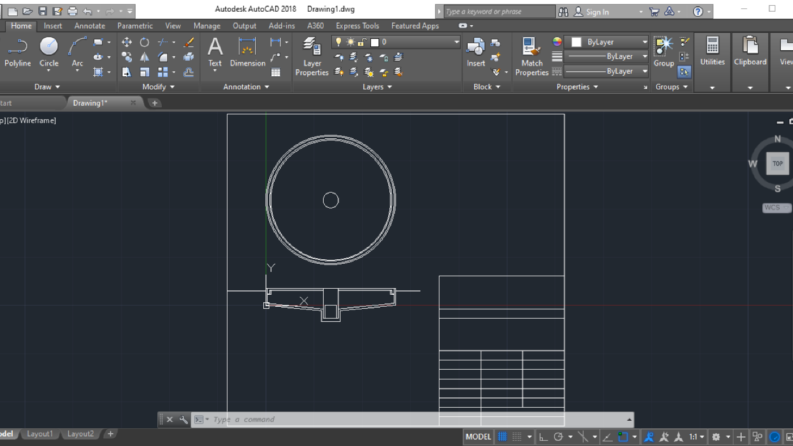Switch to the Layout1 tab

39,434
